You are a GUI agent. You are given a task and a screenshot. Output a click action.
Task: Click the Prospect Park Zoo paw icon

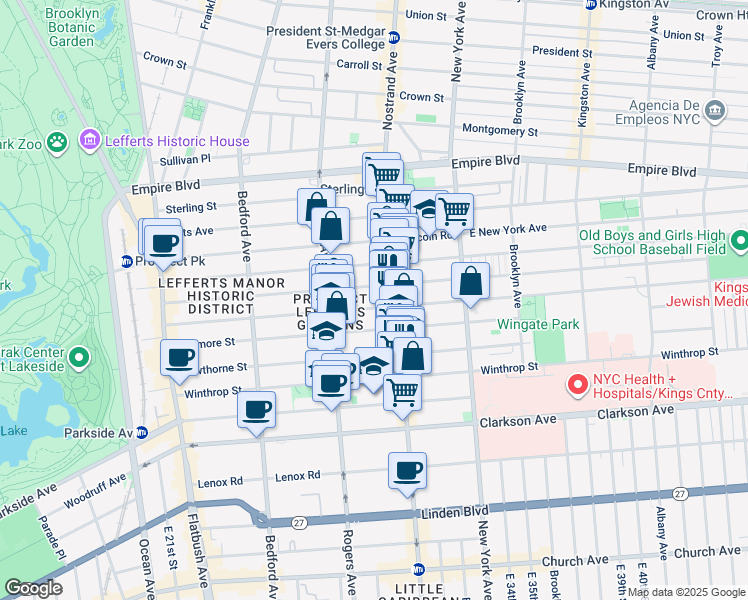pos(56,143)
